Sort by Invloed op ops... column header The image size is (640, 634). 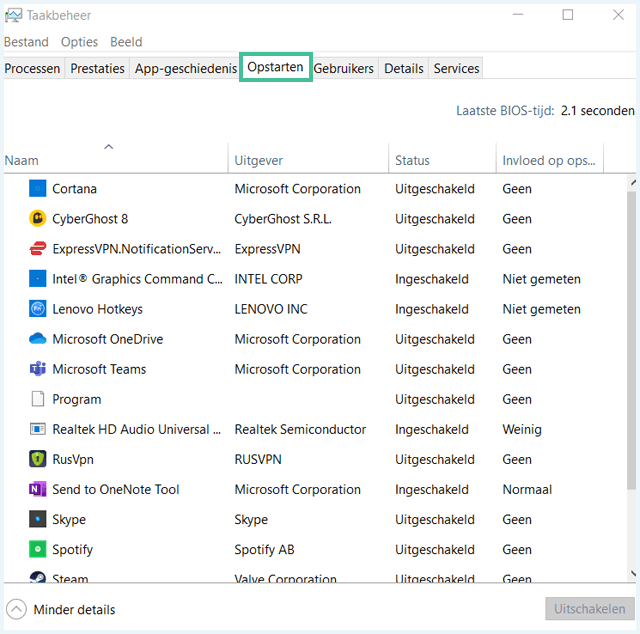[549, 160]
